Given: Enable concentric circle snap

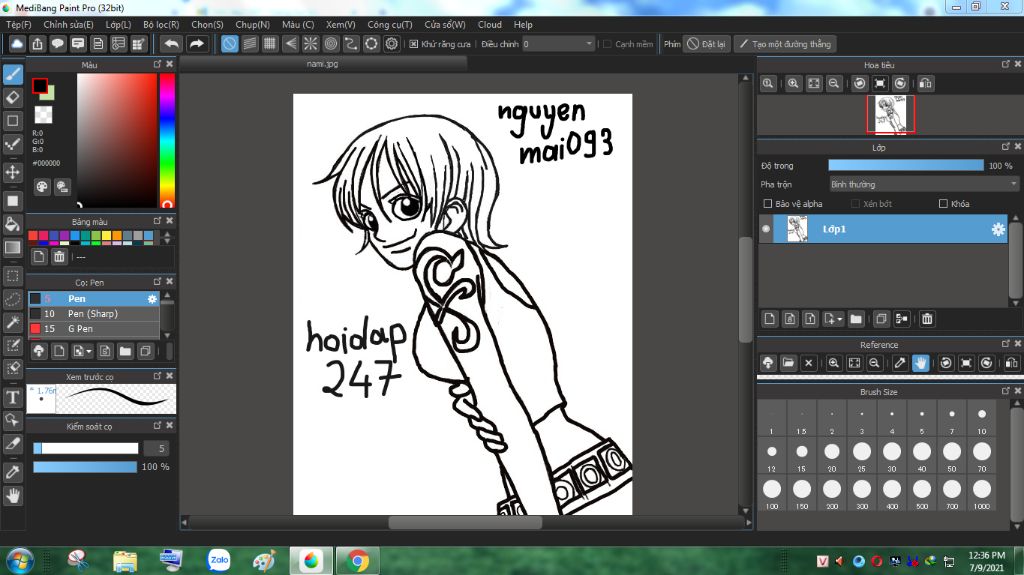Looking at the screenshot, I should [x=331, y=44].
